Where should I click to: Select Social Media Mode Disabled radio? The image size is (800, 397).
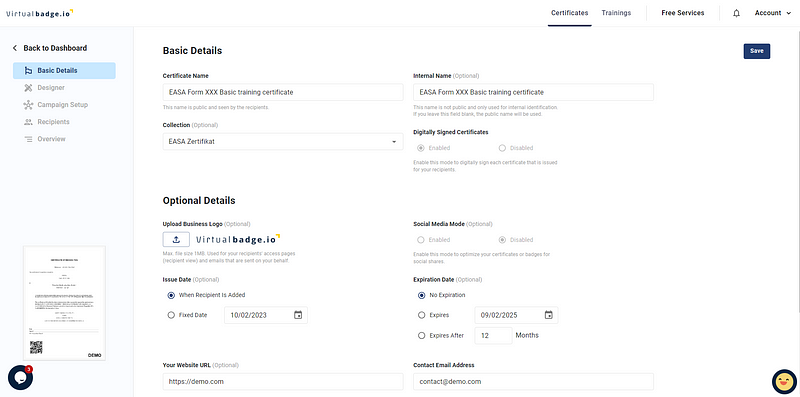tap(502, 240)
